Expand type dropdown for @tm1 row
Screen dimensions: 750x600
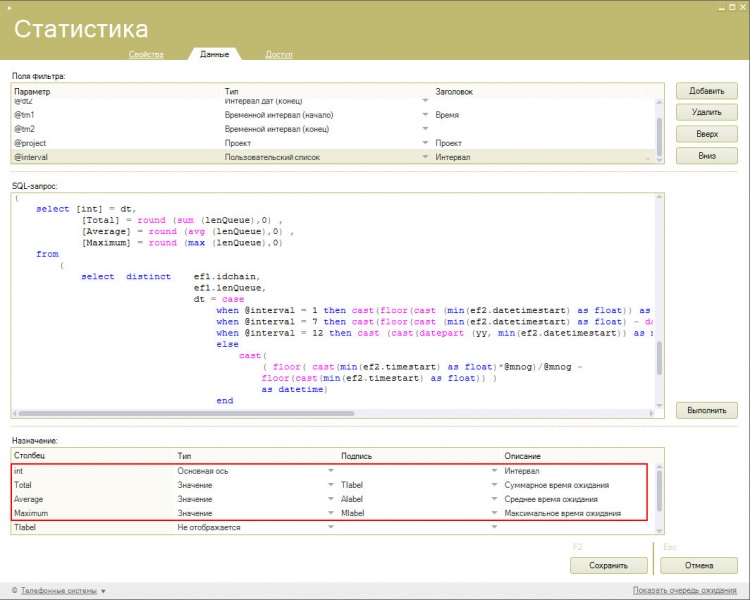(425, 115)
